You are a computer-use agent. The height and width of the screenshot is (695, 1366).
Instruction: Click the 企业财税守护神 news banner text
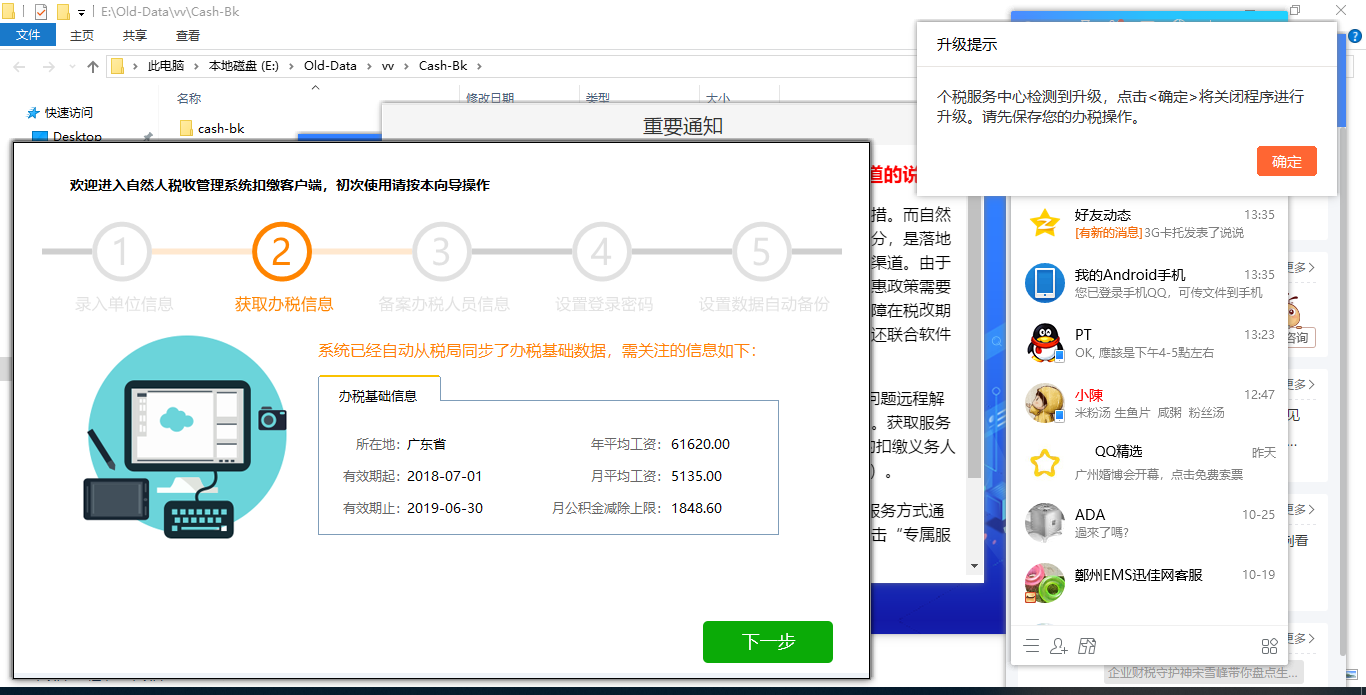pos(1203,672)
